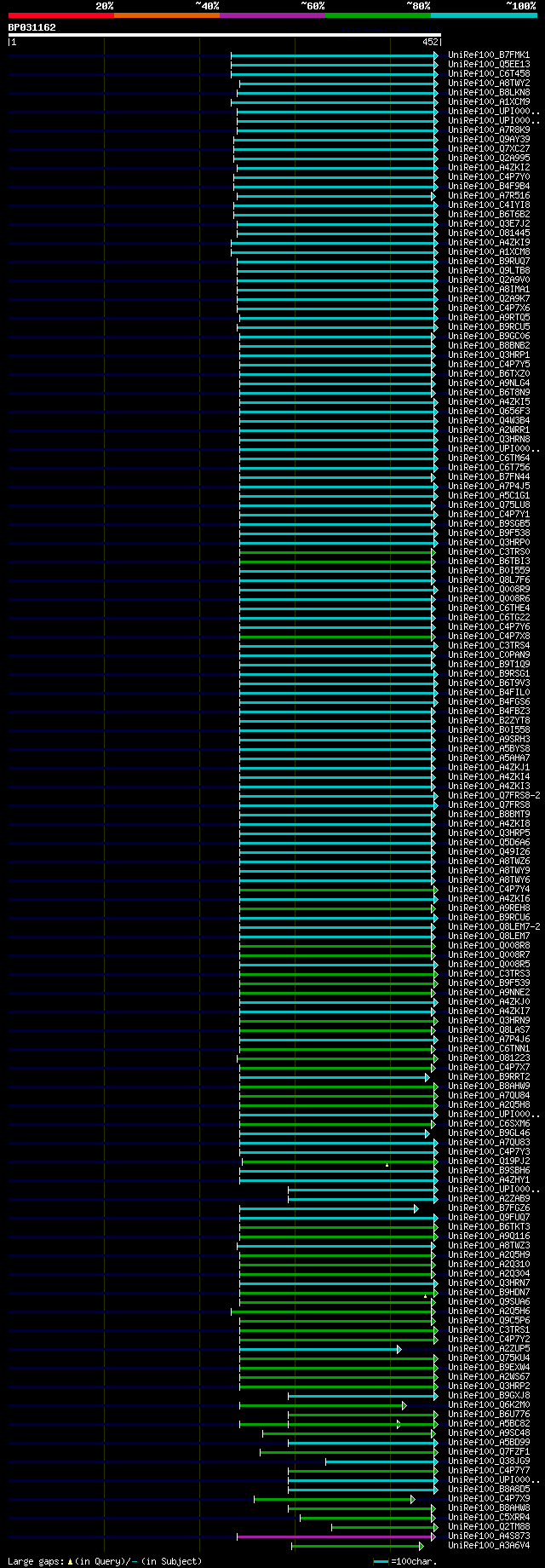Select UniRef100_Q75LU8 label
Image resolution: width=545 pixels, height=1568 pixels.
click(x=489, y=504)
